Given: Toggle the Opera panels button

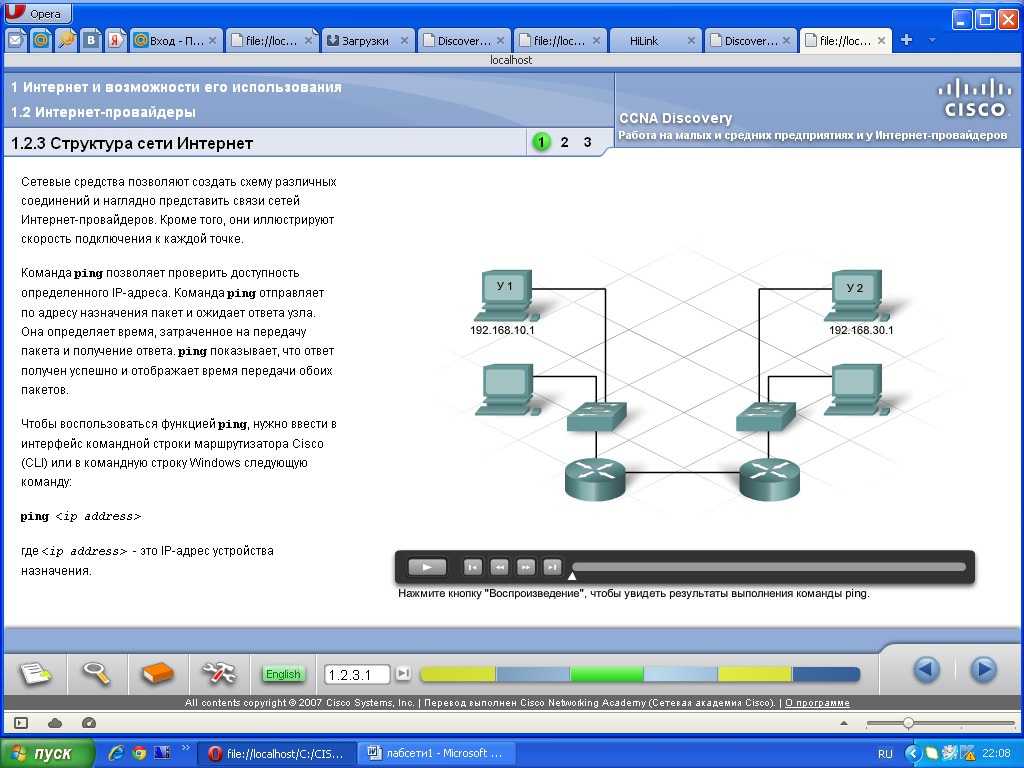Looking at the screenshot, I should click(x=21, y=723).
